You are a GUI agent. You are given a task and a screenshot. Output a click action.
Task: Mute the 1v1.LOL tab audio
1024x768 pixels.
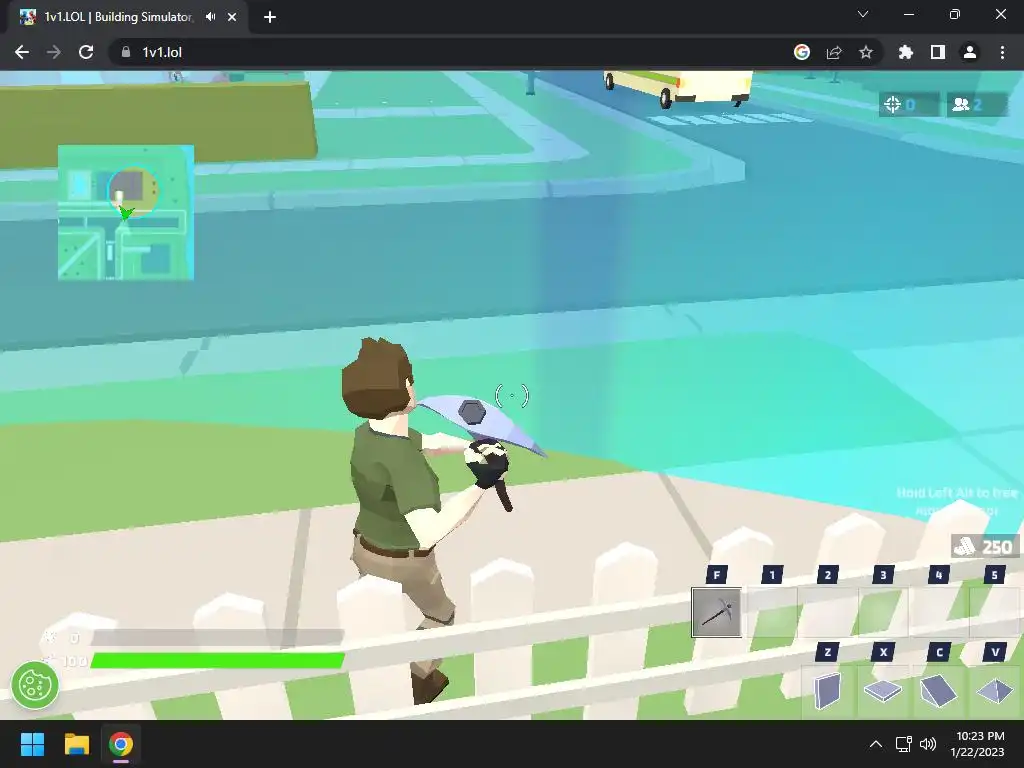coord(210,17)
